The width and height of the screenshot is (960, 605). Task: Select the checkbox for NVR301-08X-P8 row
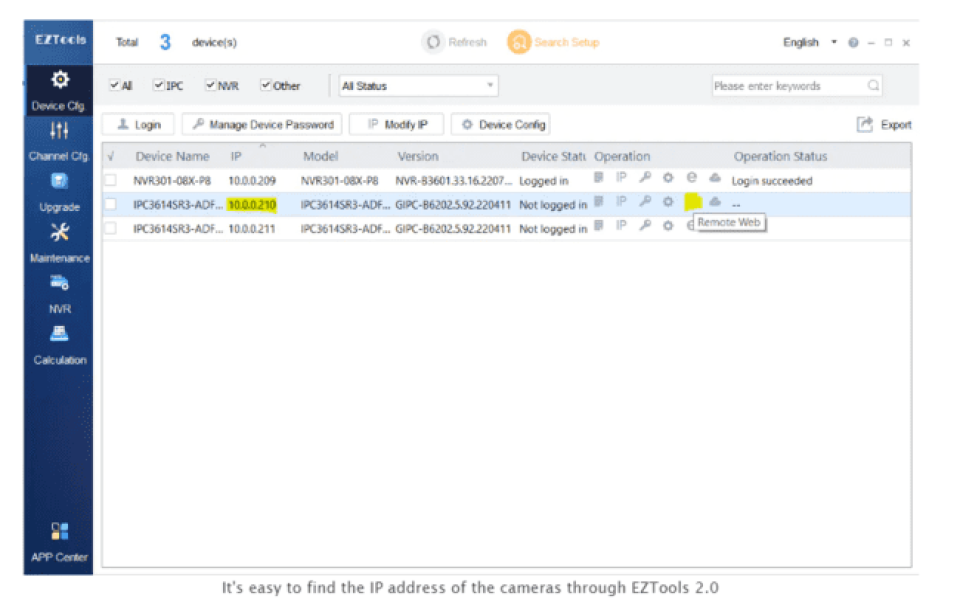[x=111, y=181]
